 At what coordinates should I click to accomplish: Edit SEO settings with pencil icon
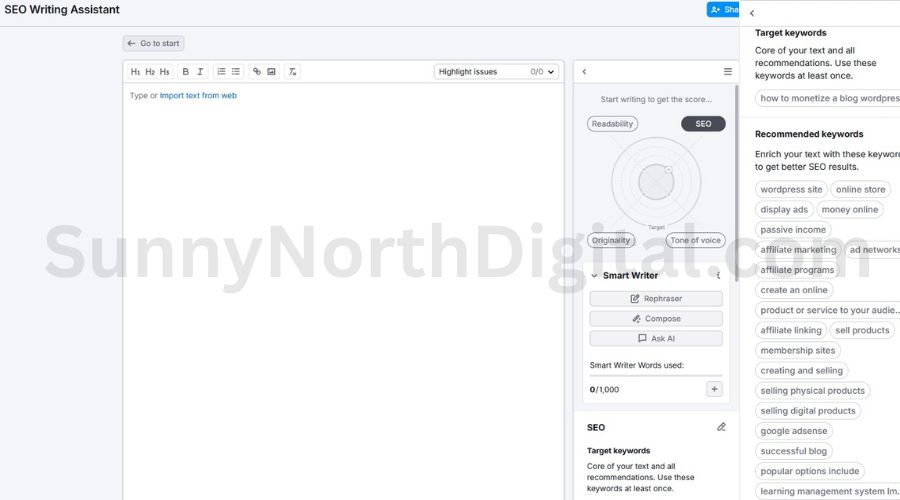click(x=721, y=427)
